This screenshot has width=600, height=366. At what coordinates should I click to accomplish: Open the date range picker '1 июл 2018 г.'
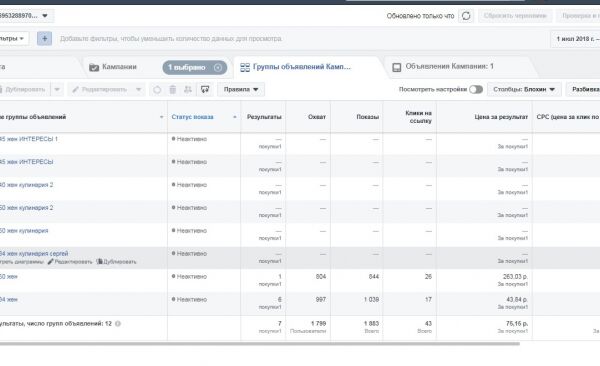[x=576, y=39]
